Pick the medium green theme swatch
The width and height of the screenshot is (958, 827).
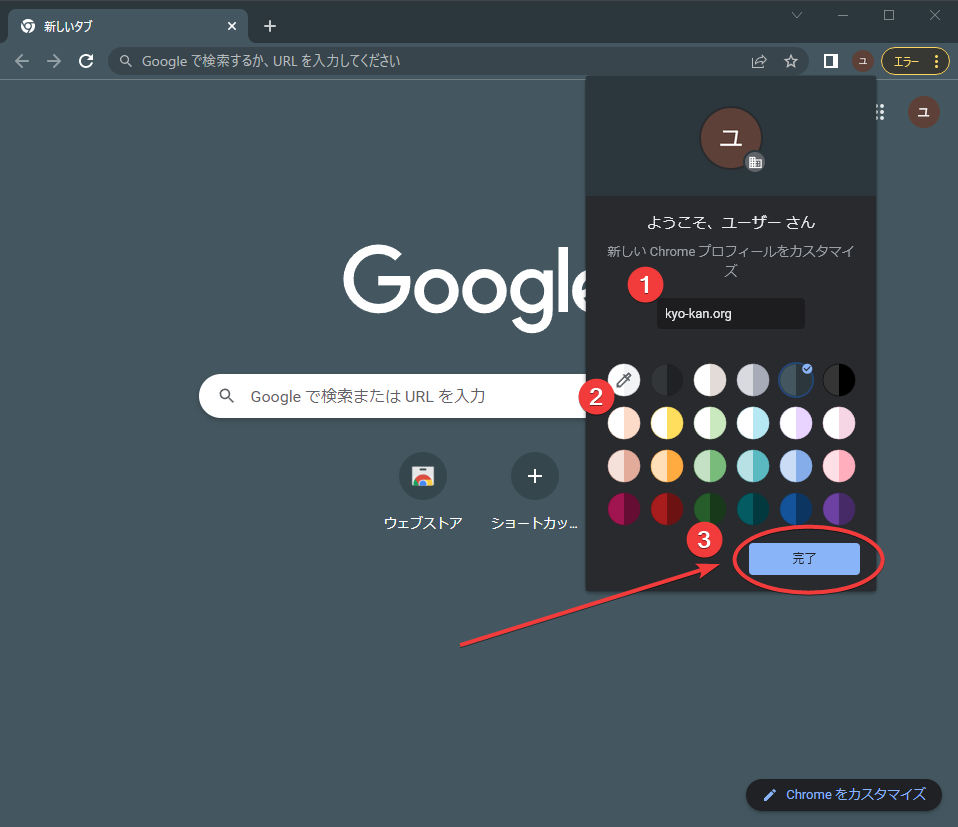710,466
